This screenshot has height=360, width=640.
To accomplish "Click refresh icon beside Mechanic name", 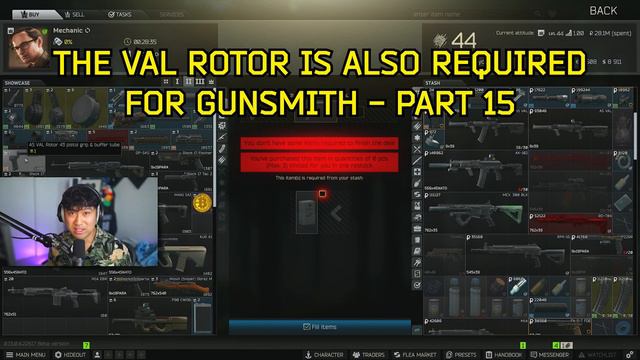I will (x=87, y=31).
